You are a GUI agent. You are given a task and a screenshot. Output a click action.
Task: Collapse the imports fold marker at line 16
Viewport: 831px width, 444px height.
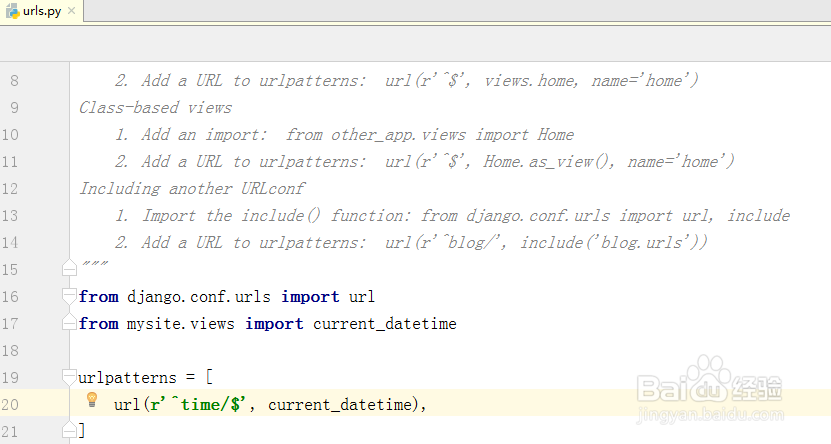click(69, 296)
